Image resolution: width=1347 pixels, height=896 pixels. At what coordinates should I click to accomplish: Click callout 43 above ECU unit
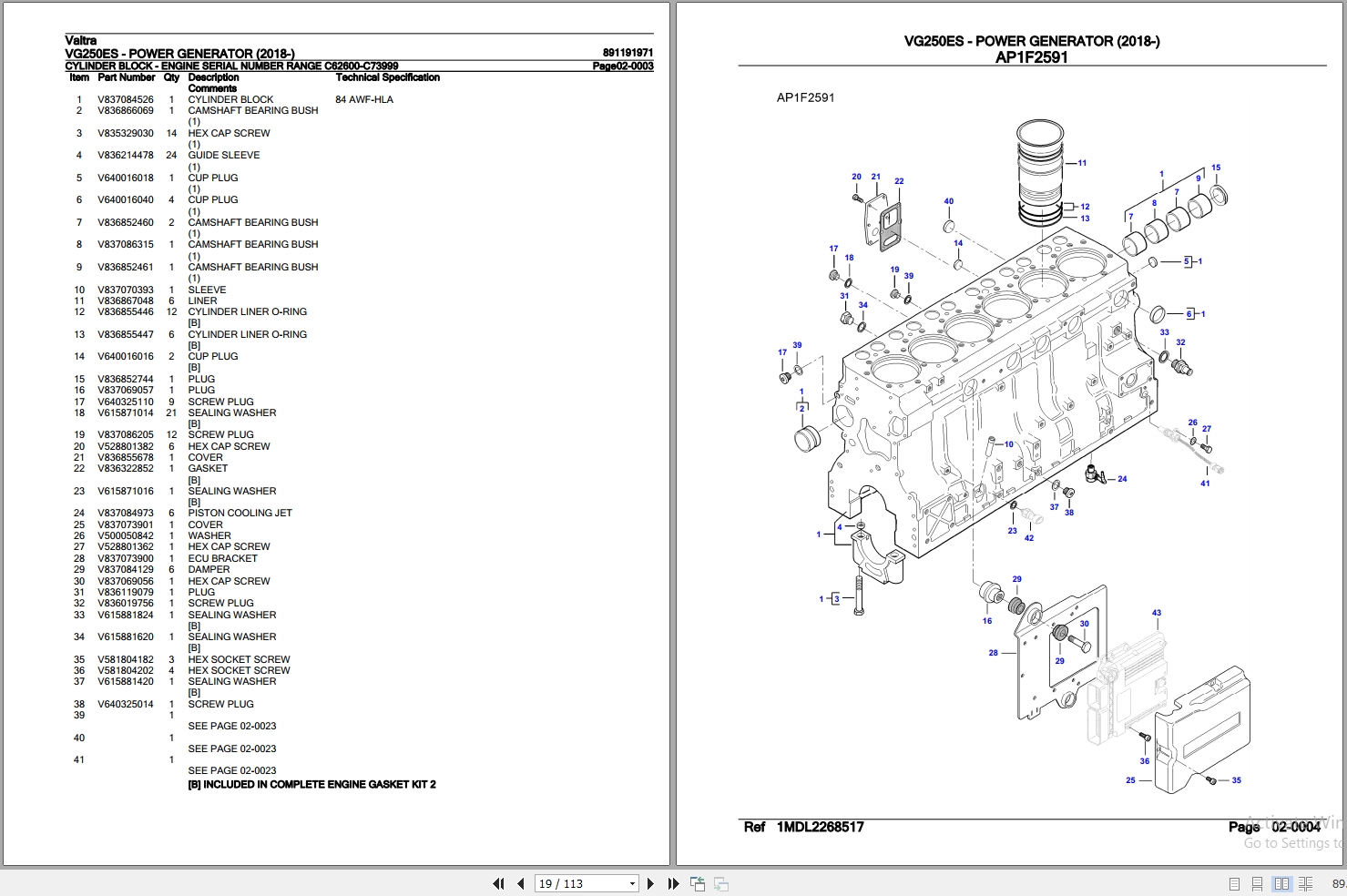click(1157, 613)
